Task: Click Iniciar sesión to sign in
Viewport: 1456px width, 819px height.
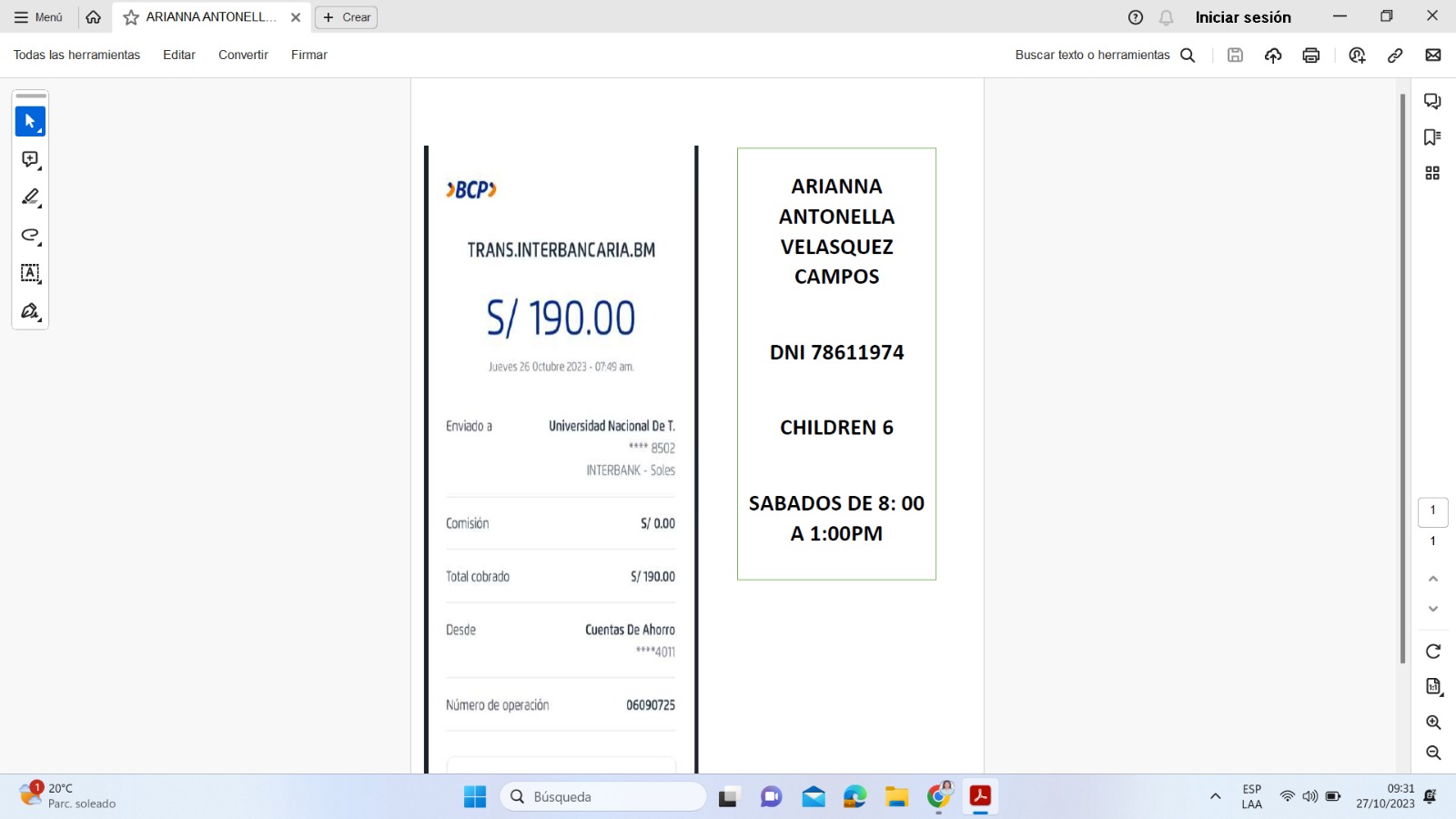Action: coord(1242,17)
